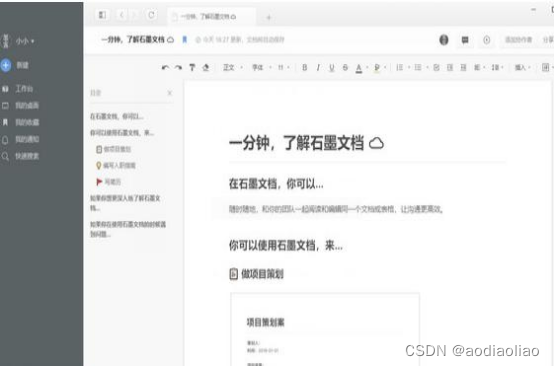Apply the text highlight color
This screenshot has width=554, height=366.
click(377, 68)
